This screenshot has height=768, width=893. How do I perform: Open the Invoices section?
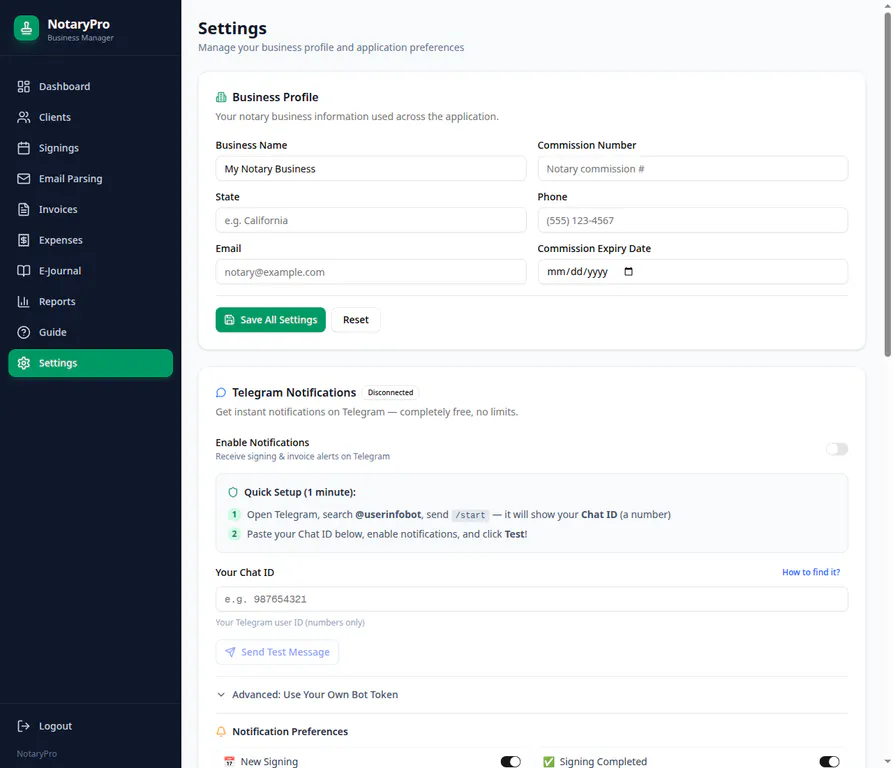pyautogui.click(x=91, y=210)
